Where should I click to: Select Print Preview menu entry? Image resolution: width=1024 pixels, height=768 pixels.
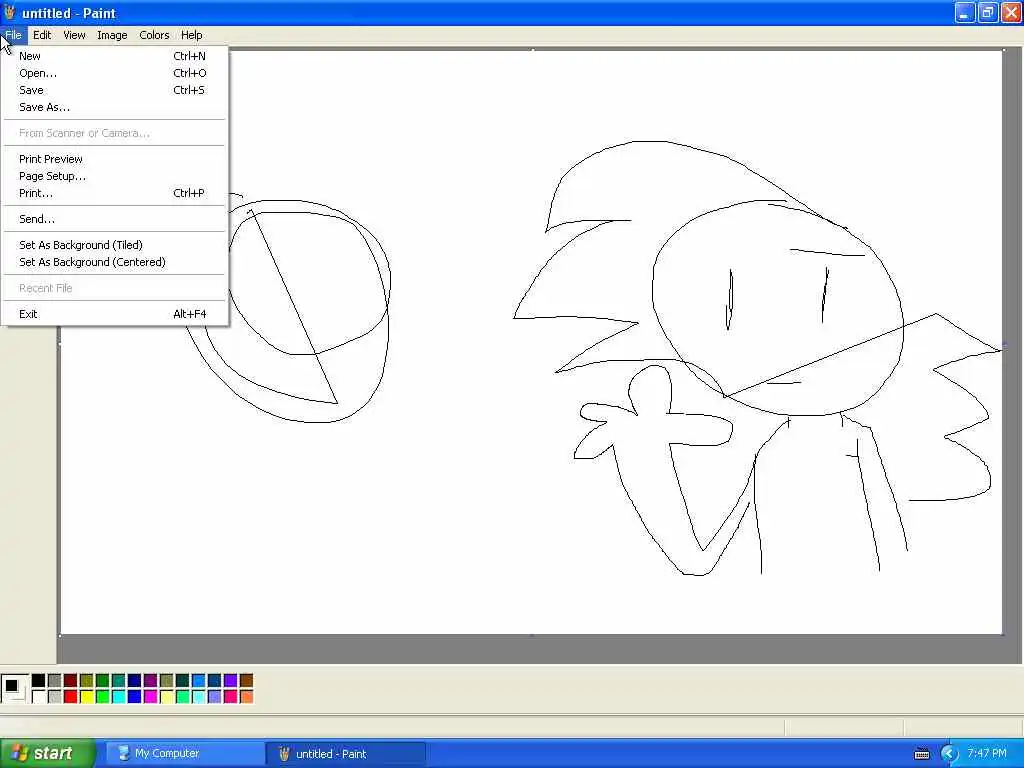[x=114, y=159]
